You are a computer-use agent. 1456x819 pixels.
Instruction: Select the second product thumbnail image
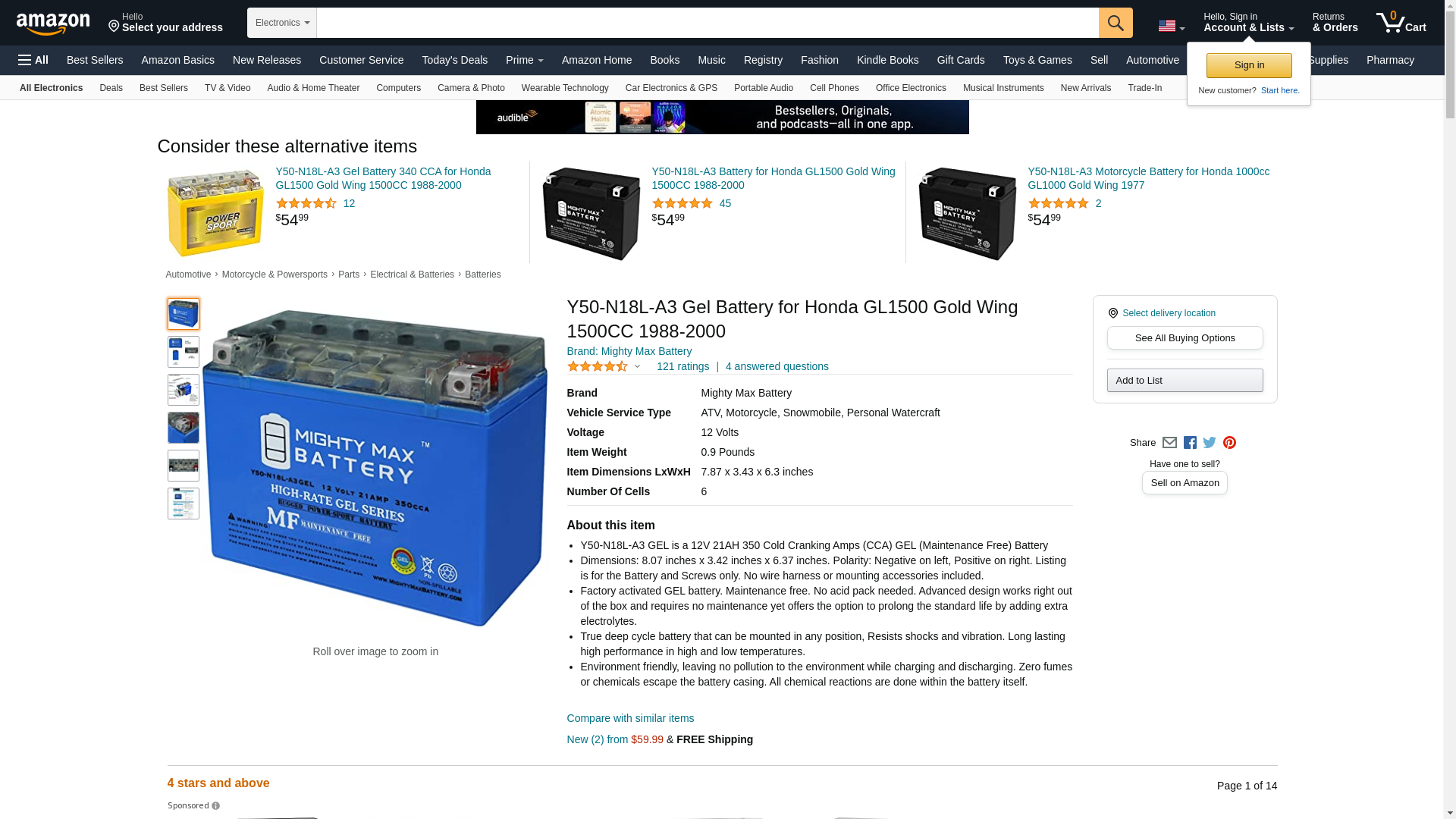(184, 352)
